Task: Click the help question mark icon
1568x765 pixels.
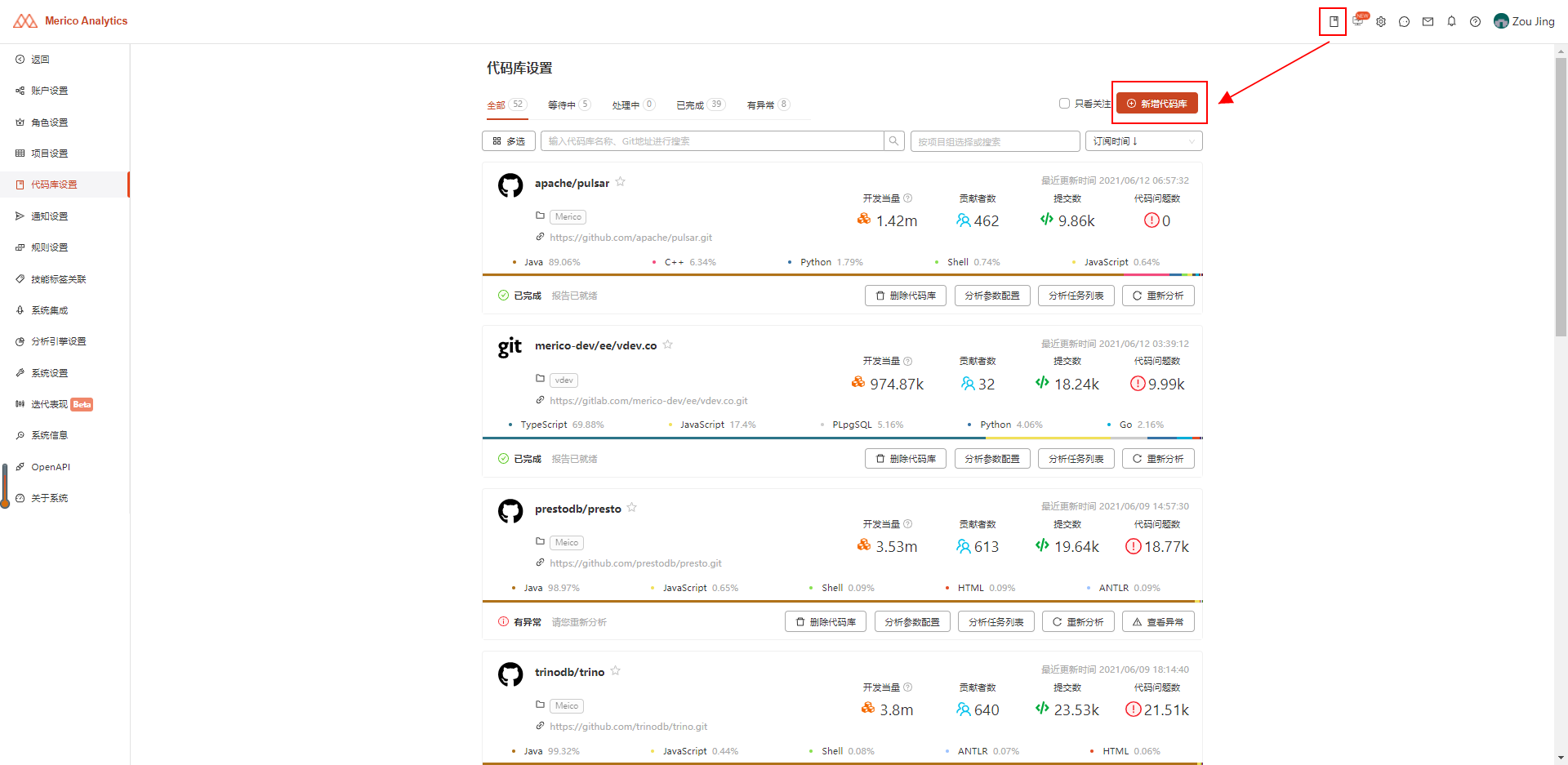Action: click(x=1475, y=21)
